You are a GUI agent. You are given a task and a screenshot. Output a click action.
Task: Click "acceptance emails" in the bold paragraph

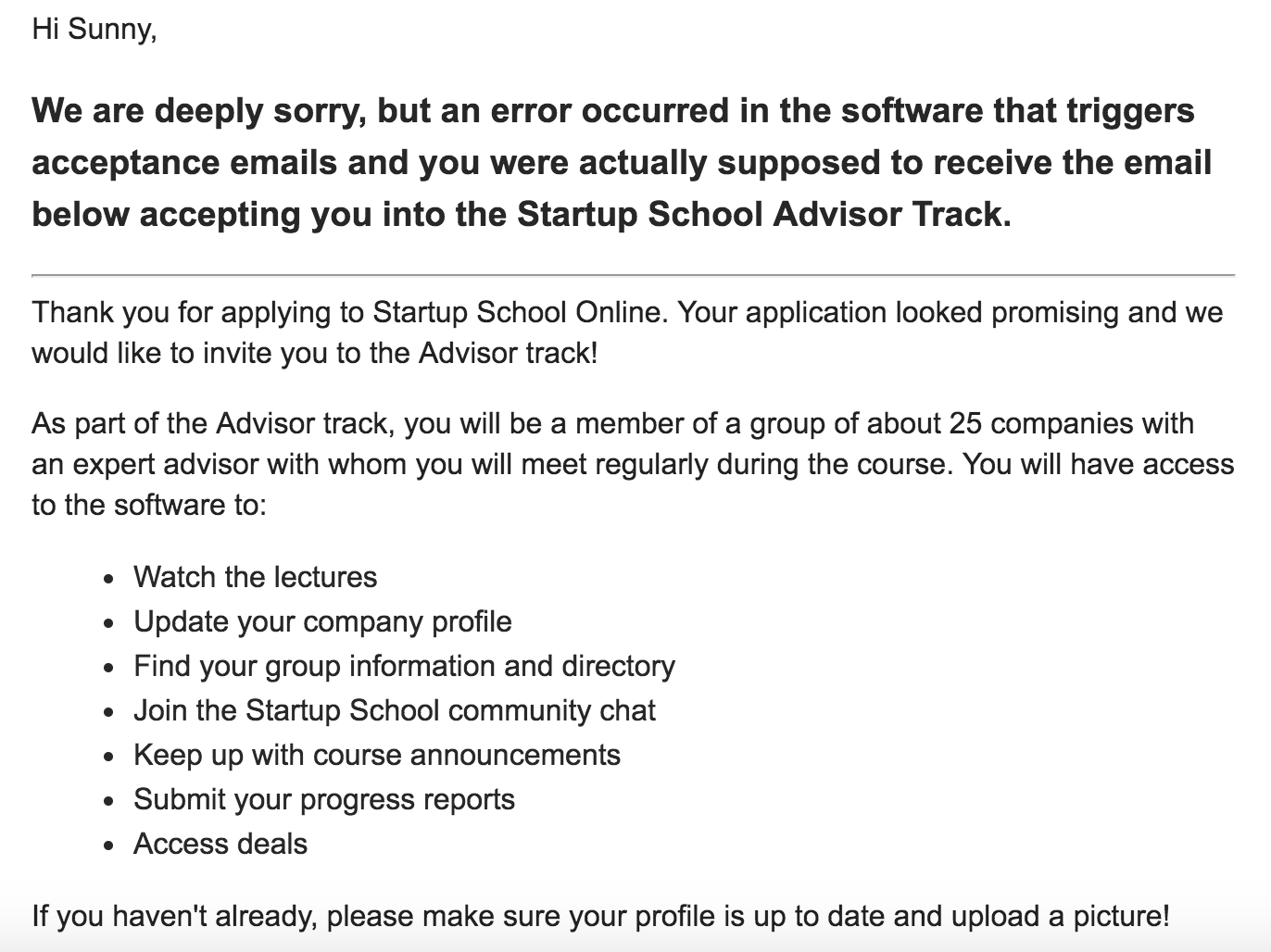tap(184, 163)
